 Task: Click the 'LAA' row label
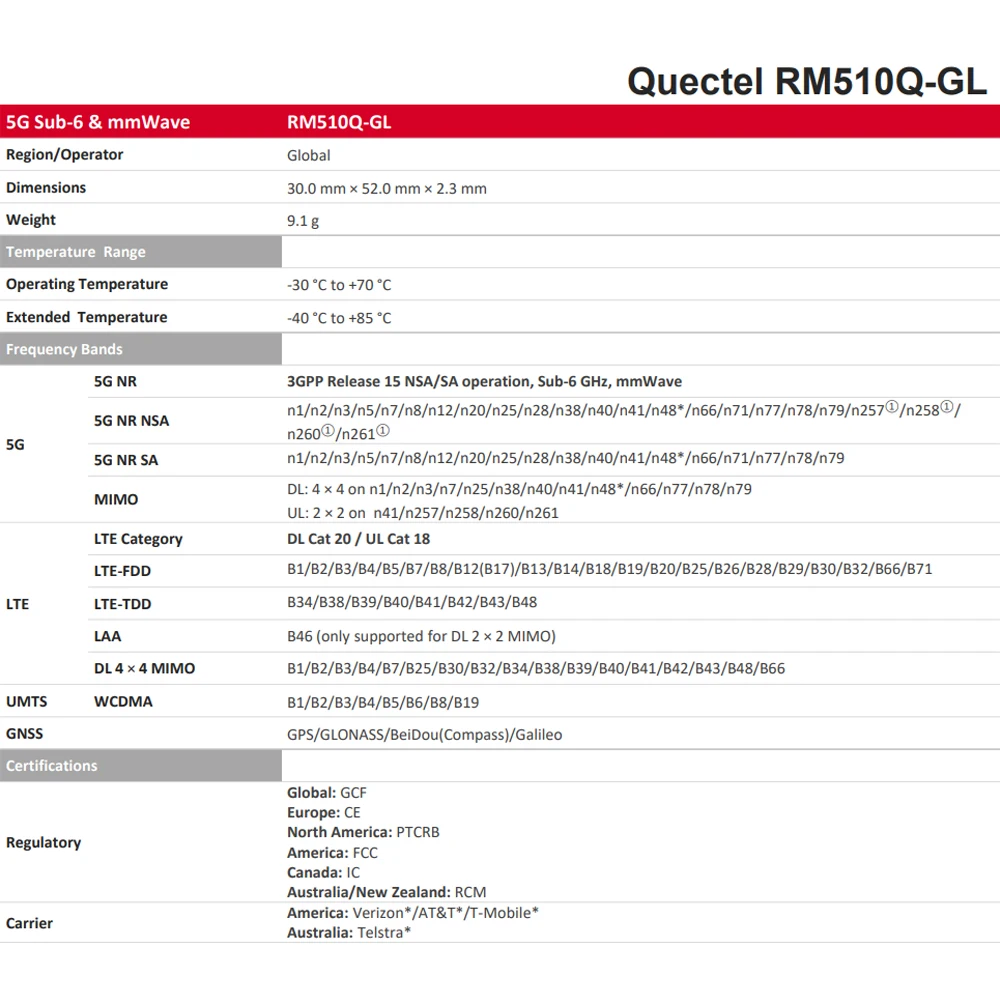(108, 636)
